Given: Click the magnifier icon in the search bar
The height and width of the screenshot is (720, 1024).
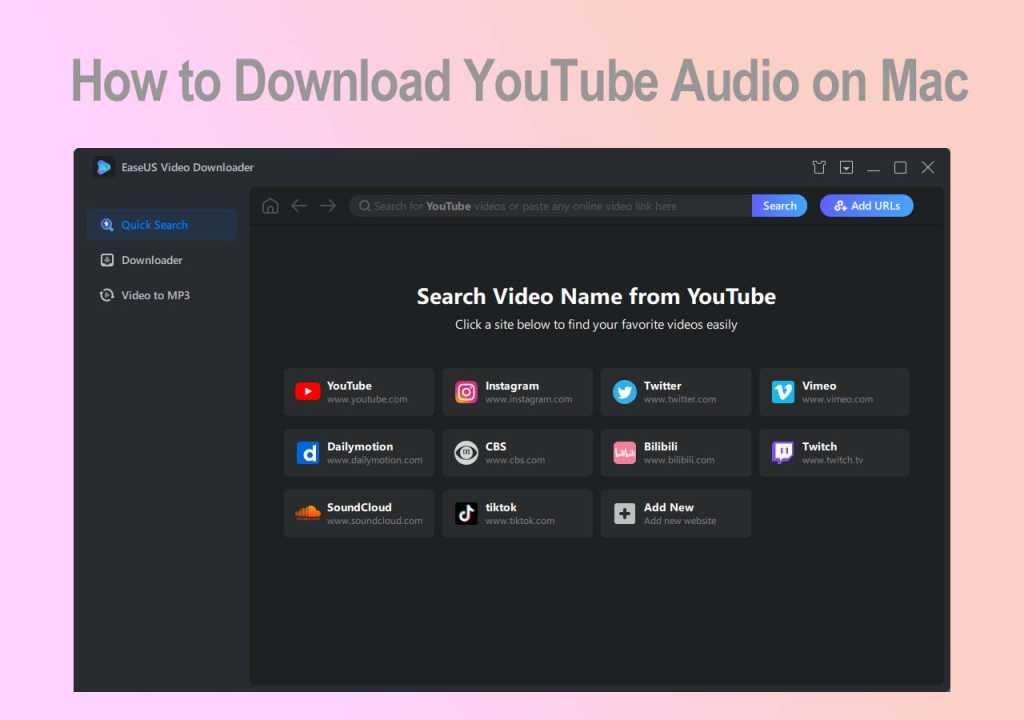Looking at the screenshot, I should tap(365, 206).
